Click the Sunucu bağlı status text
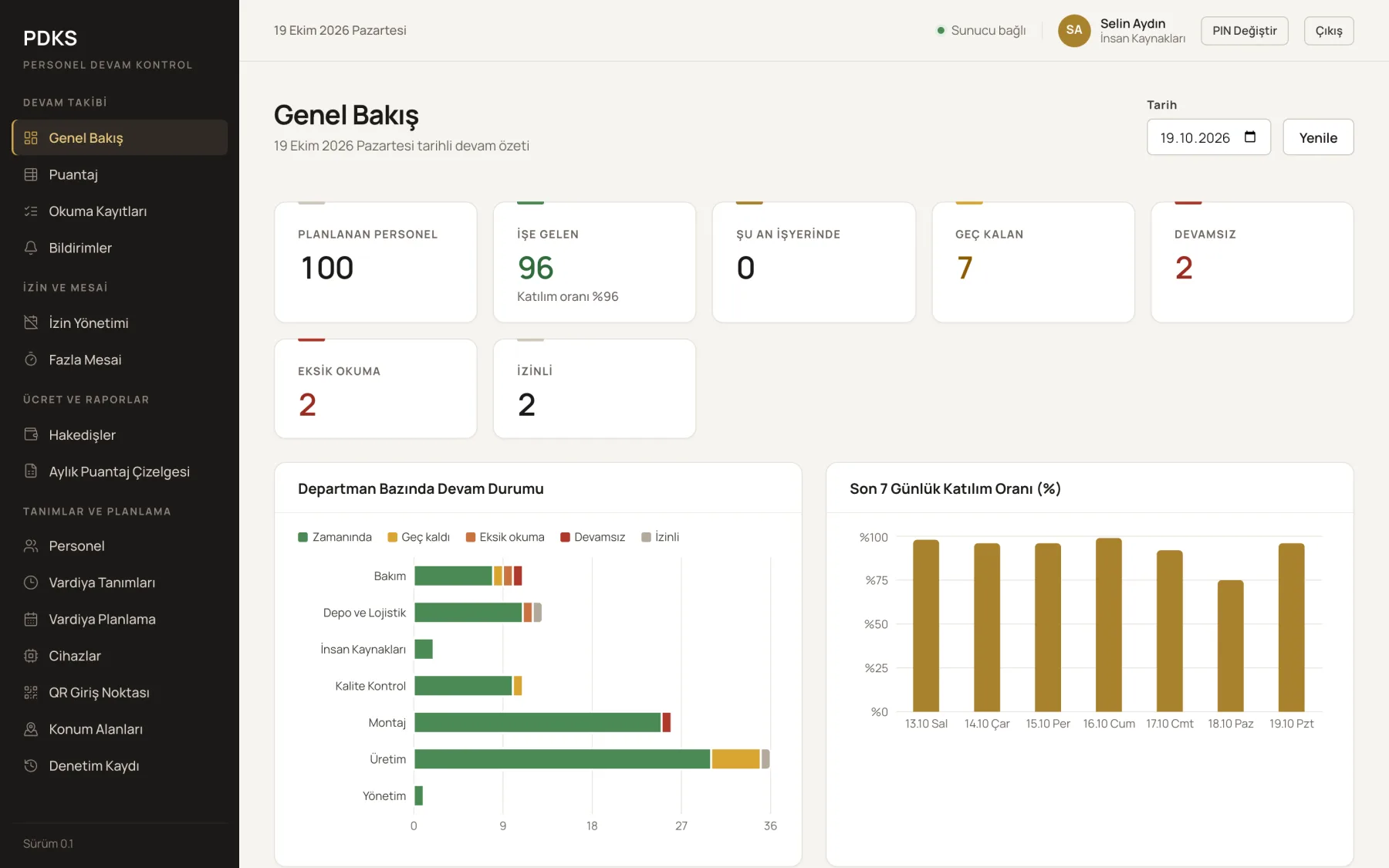This screenshot has height=868, width=1389. 989,30
